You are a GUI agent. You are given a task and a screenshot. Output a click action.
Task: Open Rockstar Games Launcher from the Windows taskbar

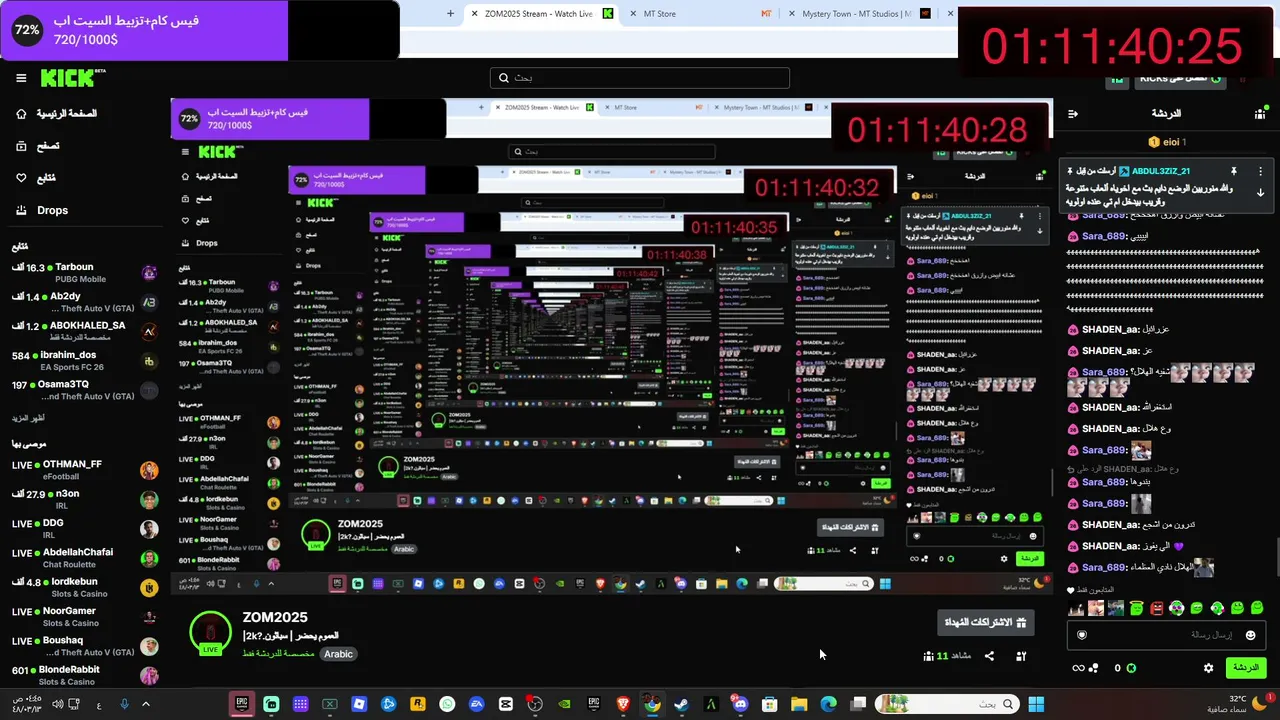pos(418,704)
